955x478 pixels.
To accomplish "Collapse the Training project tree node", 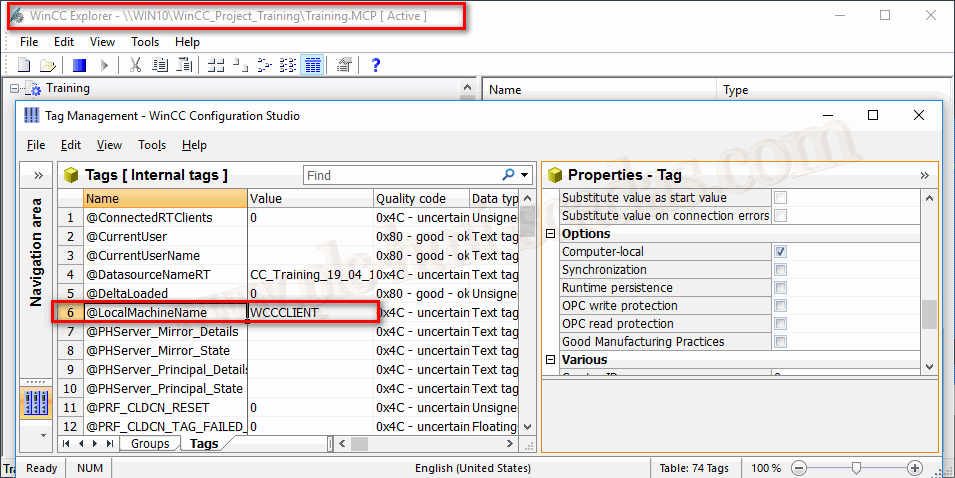I will (x=15, y=88).
